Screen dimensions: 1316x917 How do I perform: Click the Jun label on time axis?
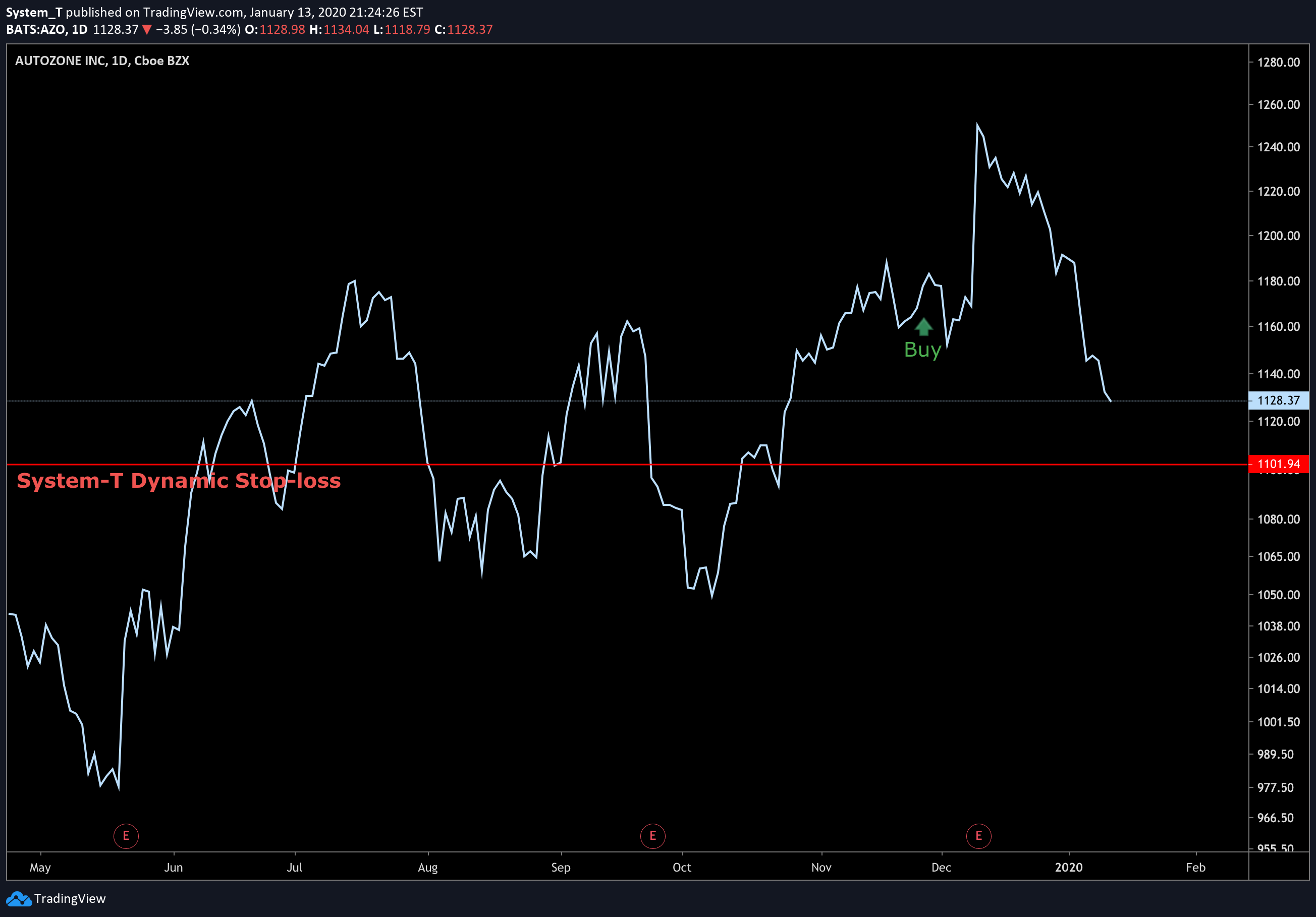pyautogui.click(x=174, y=868)
